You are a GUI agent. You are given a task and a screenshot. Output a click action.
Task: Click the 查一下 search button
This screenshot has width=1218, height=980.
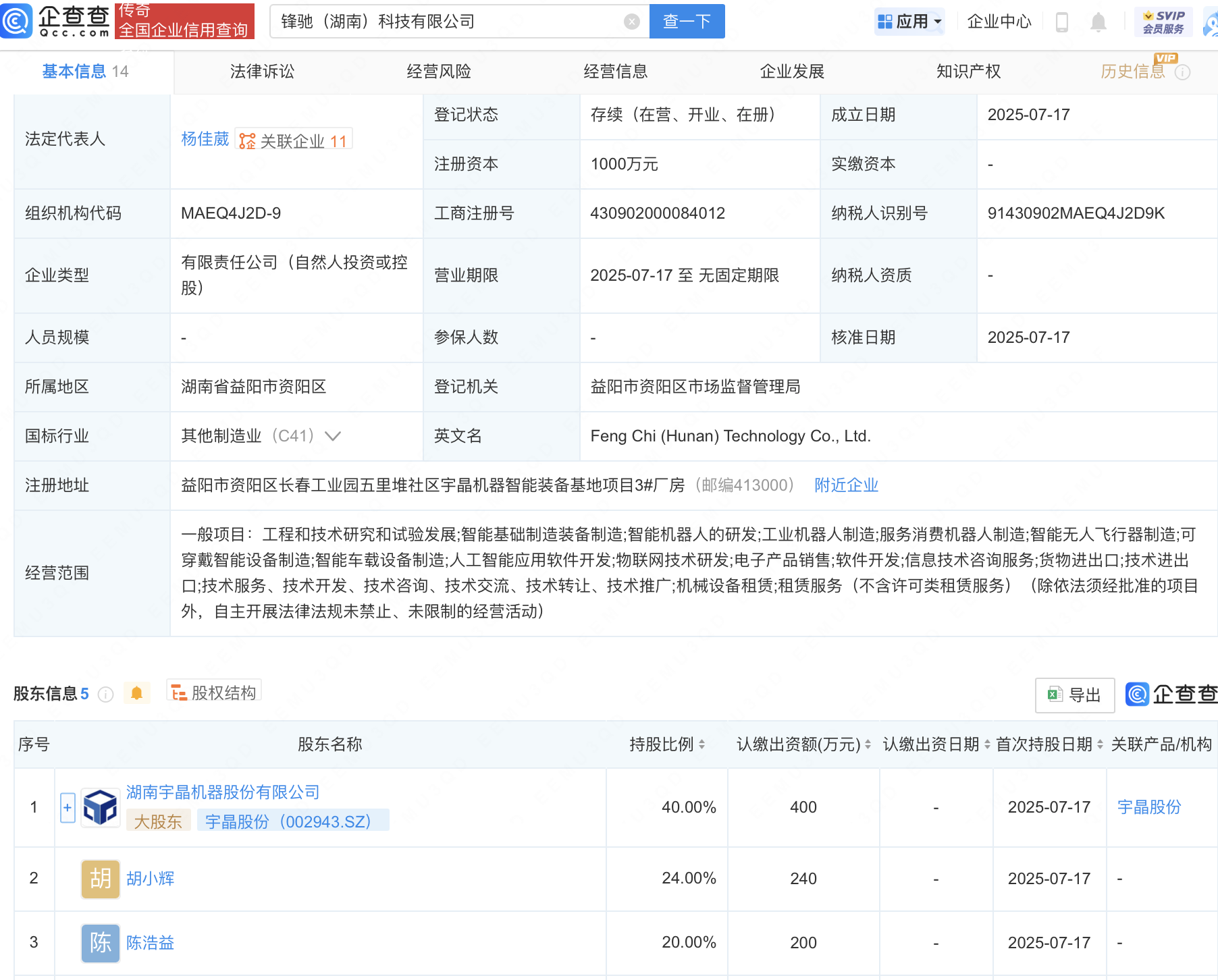point(687,22)
